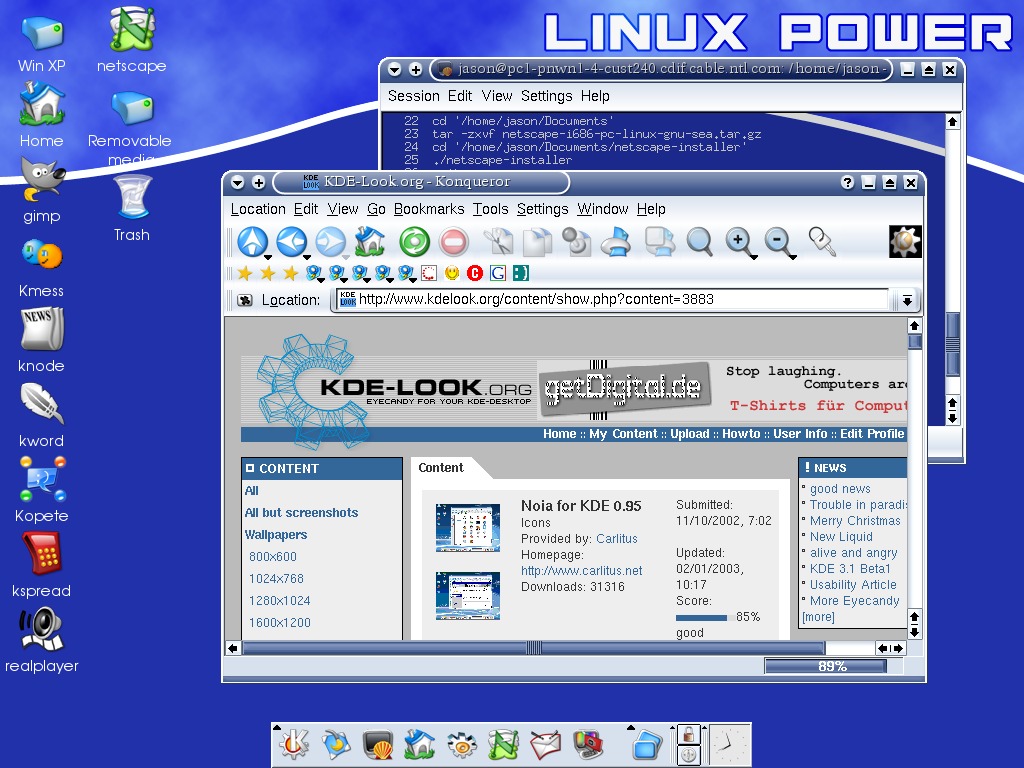Open the K menu in the panel
This screenshot has height=768, width=1024.
tap(294, 744)
